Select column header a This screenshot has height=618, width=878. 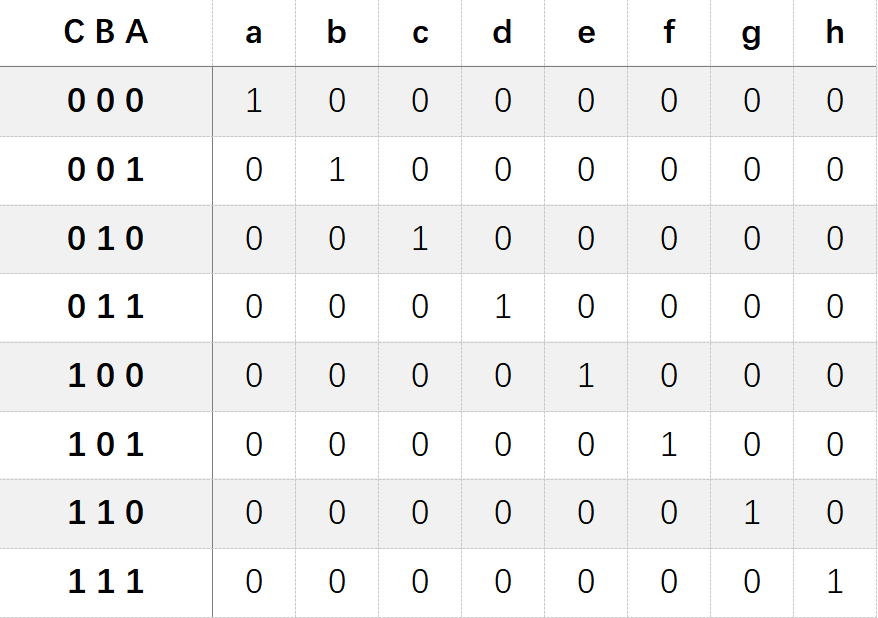(254, 34)
